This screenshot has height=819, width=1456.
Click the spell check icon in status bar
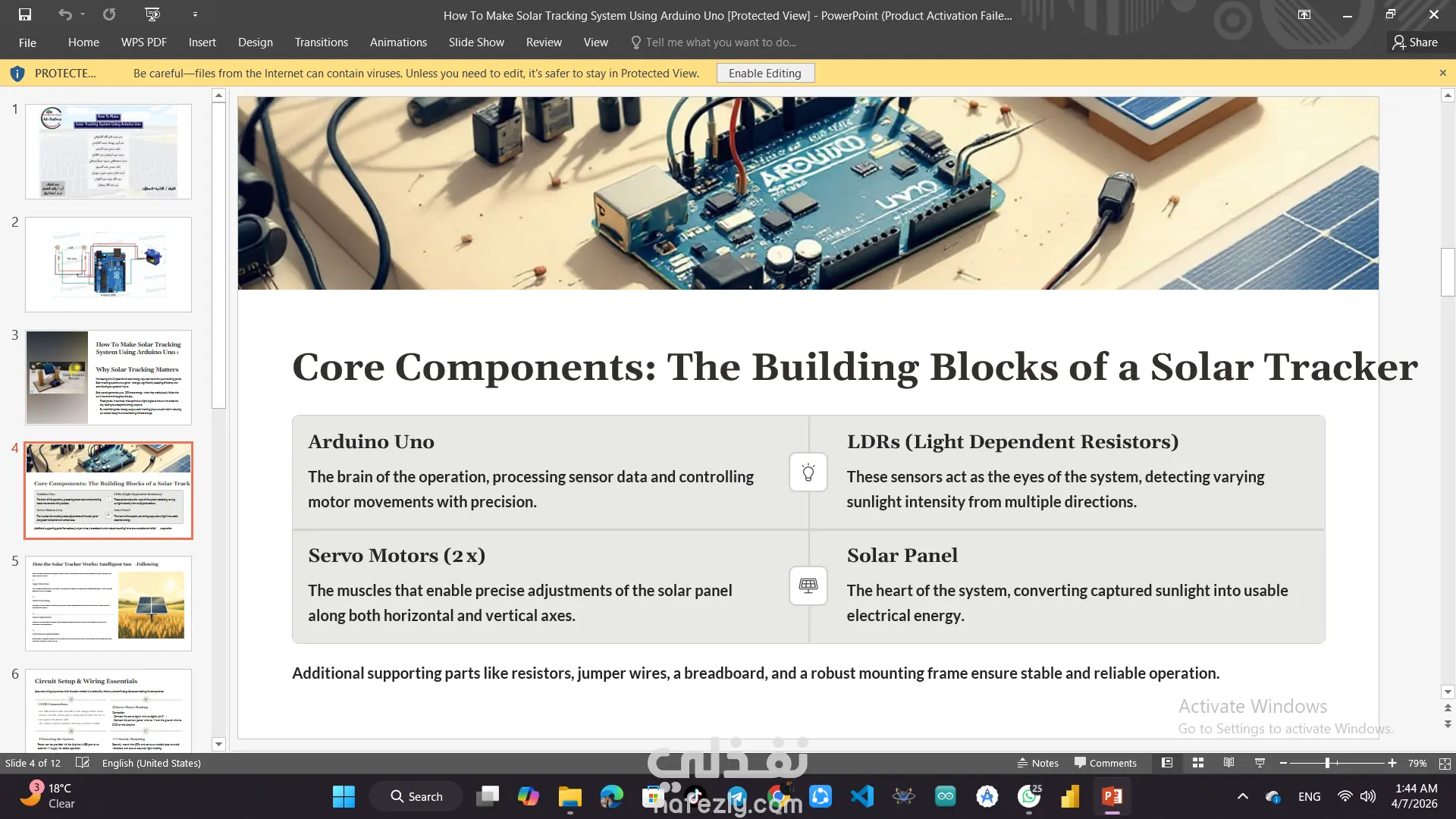click(x=83, y=763)
